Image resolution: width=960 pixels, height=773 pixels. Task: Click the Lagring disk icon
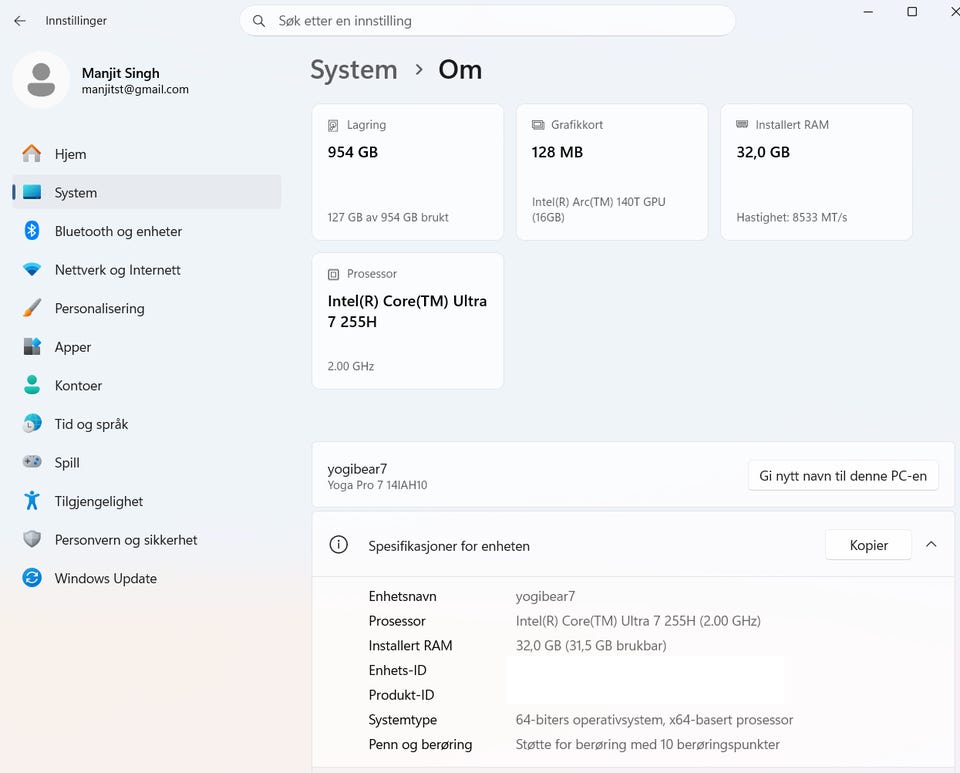tap(333, 125)
